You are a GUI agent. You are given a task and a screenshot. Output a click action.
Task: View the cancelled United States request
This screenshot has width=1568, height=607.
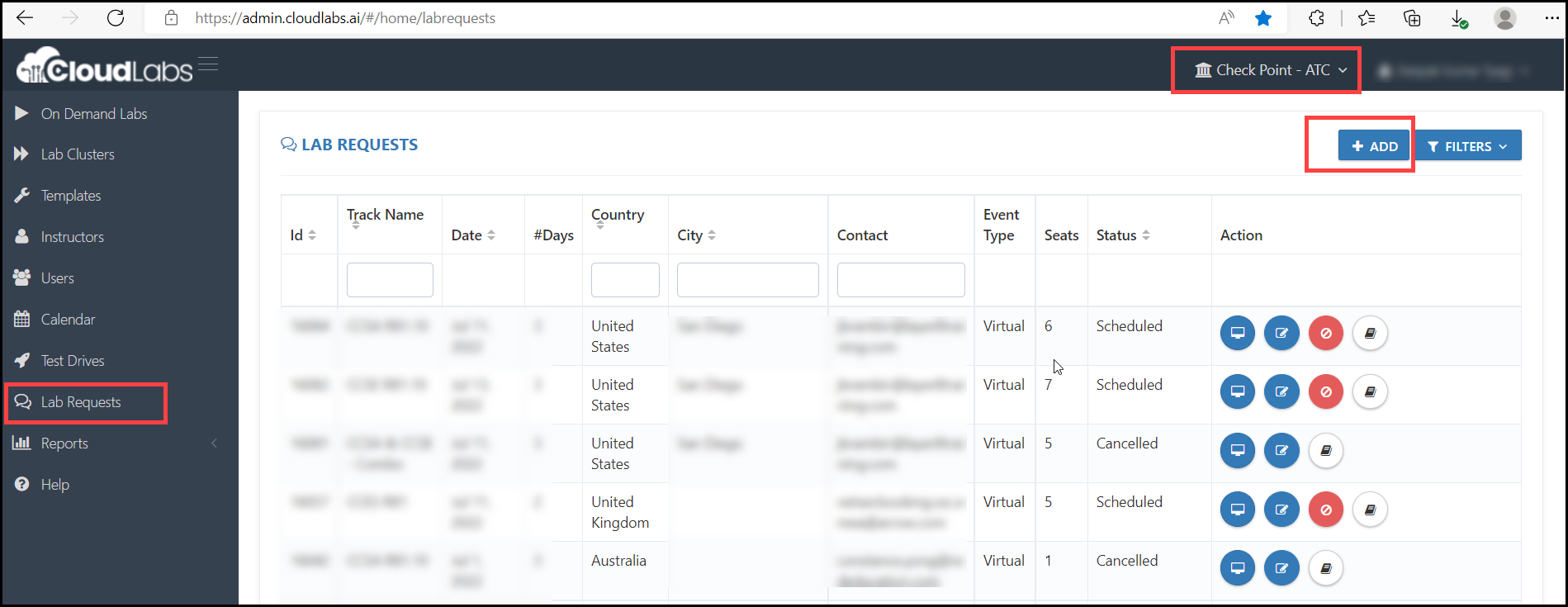(1238, 450)
